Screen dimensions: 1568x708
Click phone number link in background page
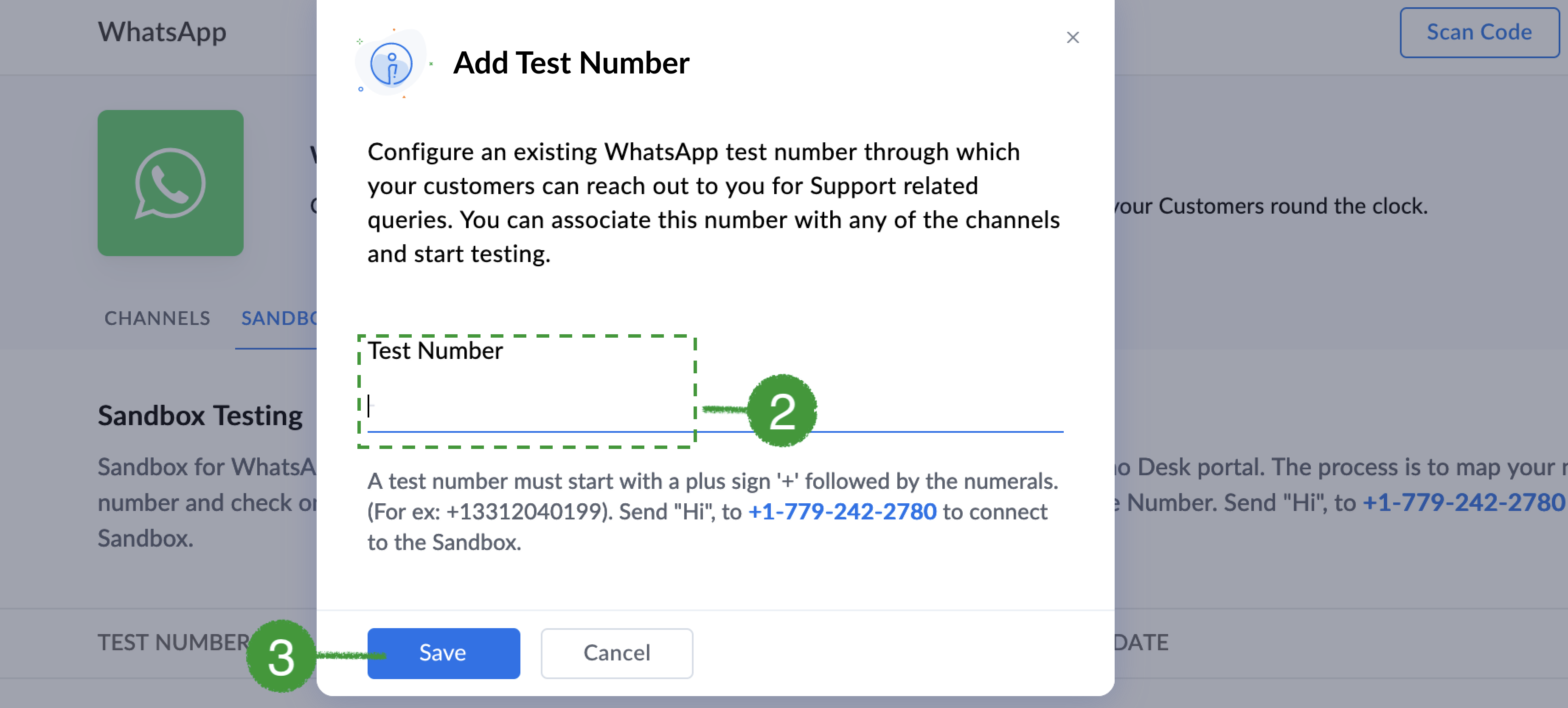[1463, 503]
